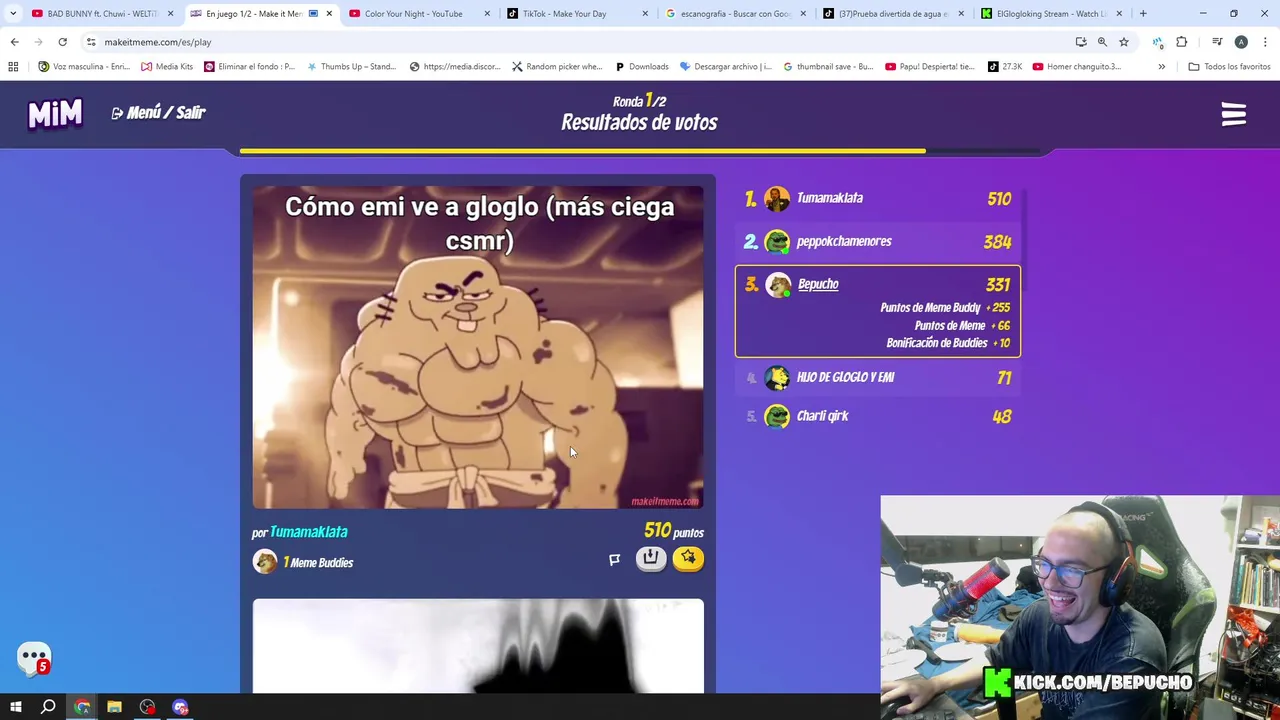Viewport: 1280px width, 720px height.
Task: Click the MiM logo
Action: [55, 114]
